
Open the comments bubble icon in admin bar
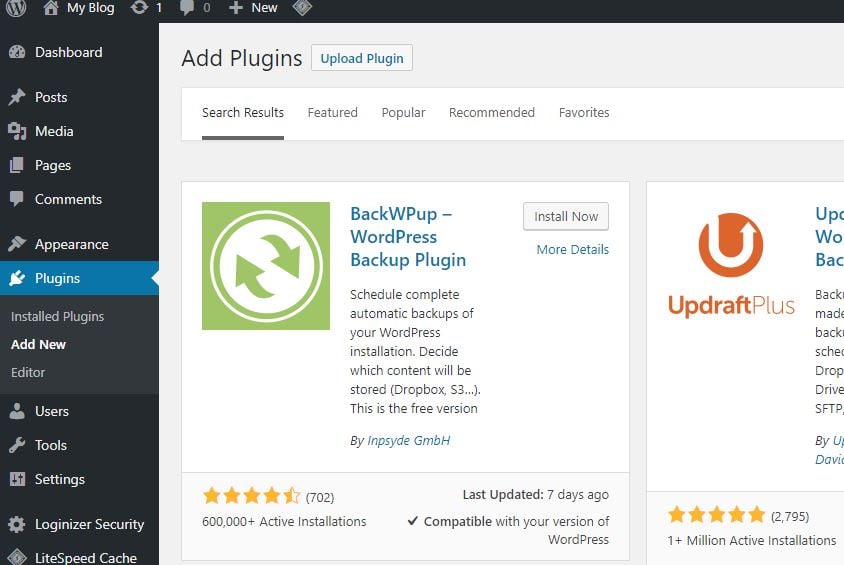[x=187, y=8]
